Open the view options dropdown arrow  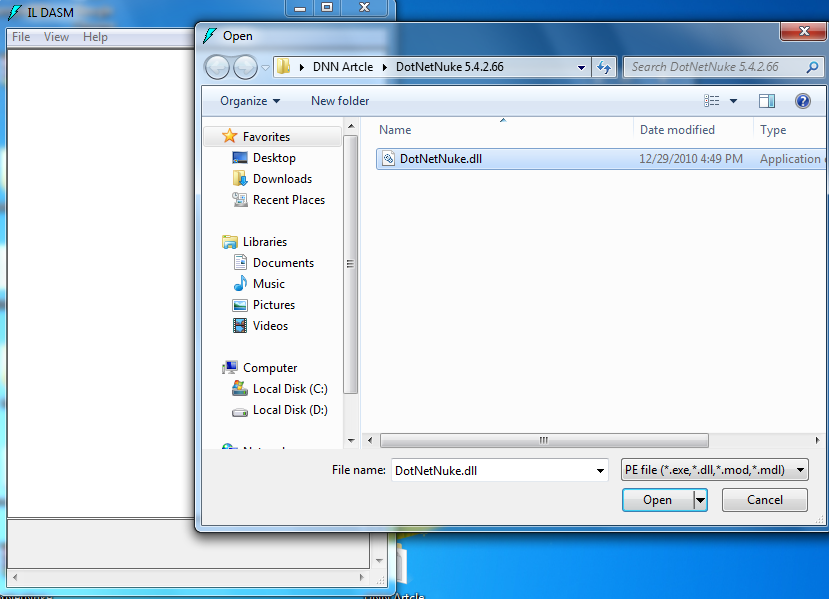point(733,101)
